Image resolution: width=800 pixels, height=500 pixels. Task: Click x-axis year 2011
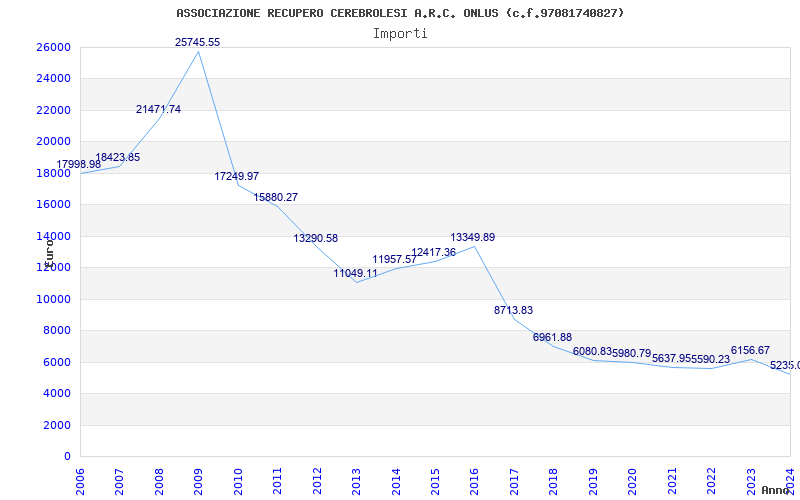click(277, 481)
